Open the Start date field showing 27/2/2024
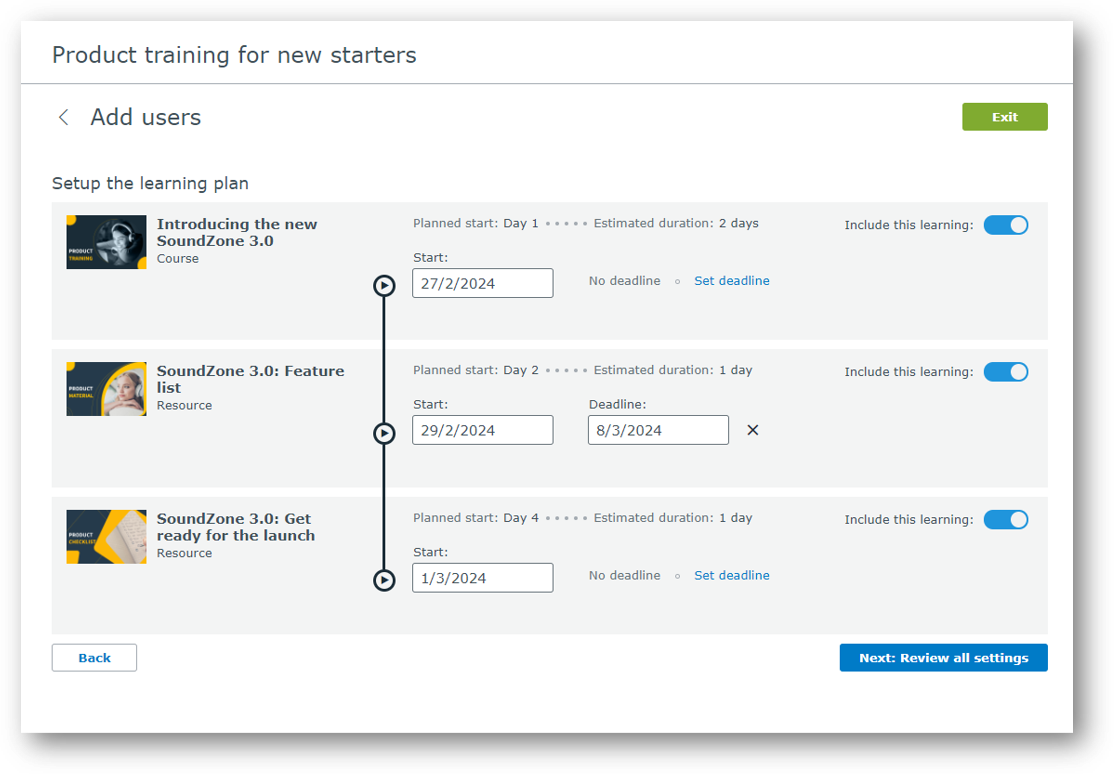 483,283
